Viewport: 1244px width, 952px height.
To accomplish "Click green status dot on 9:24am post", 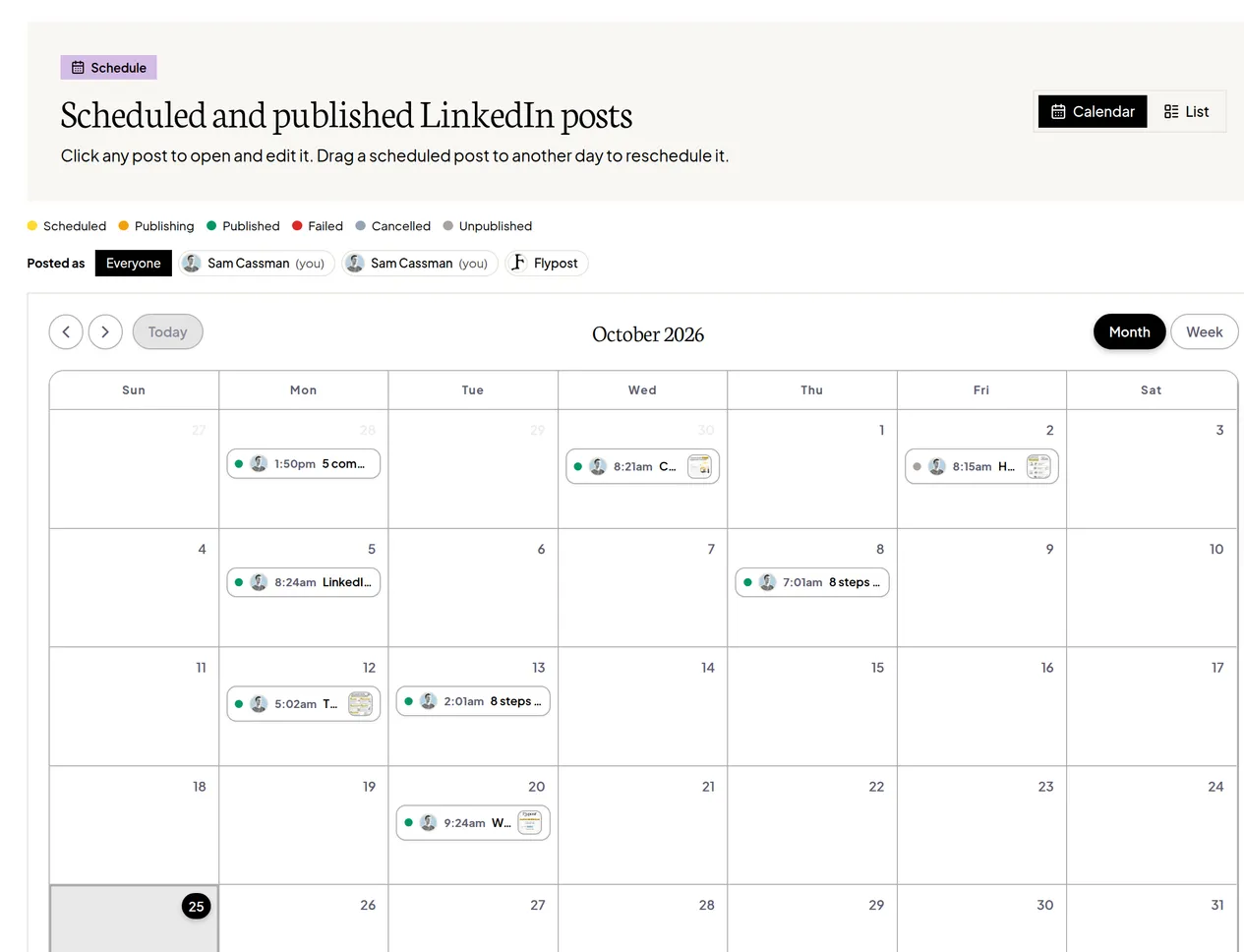I will (408, 823).
